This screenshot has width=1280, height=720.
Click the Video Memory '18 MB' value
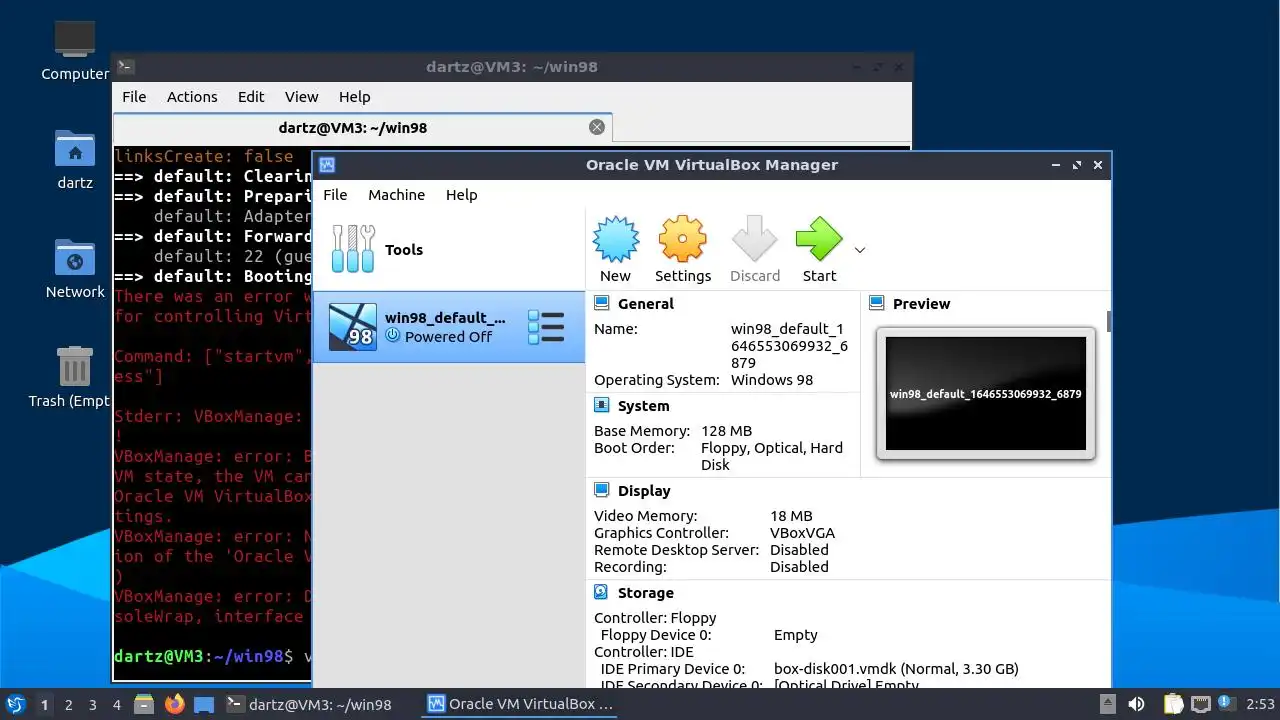(791, 516)
